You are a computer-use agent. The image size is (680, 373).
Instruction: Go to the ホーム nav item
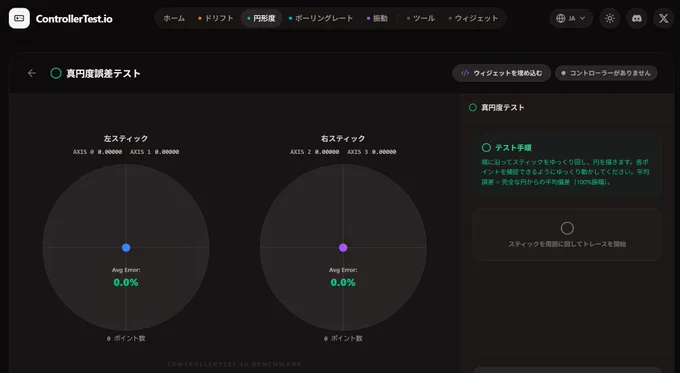click(x=174, y=18)
